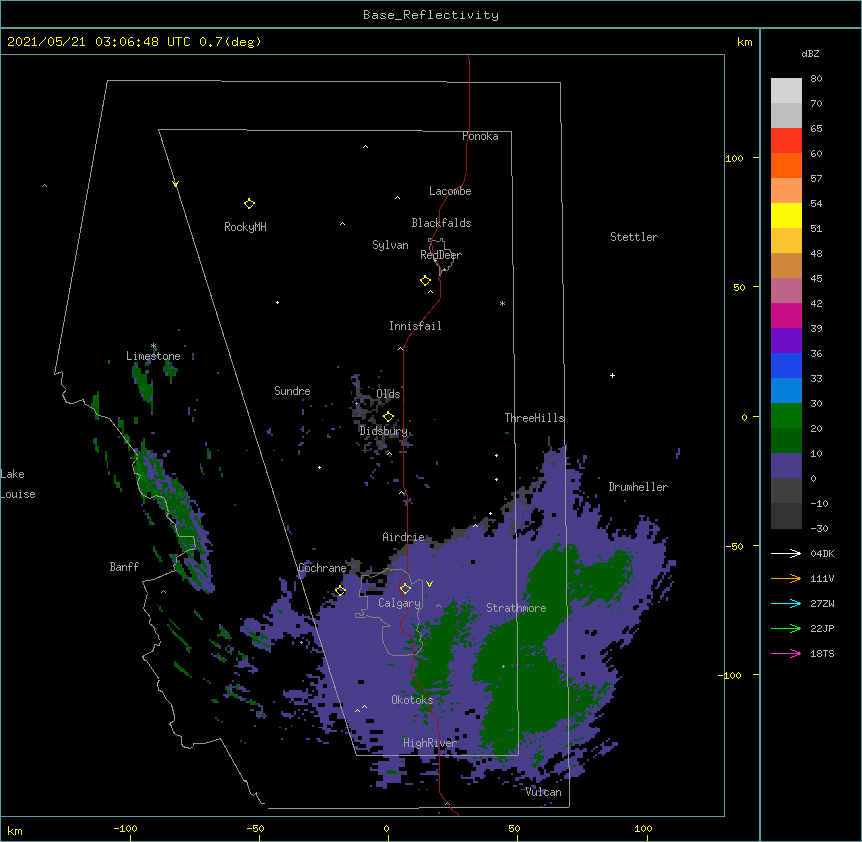Click the light blue 33–30 dBZ swatch
Image resolution: width=862 pixels, height=842 pixels.
pos(786,391)
